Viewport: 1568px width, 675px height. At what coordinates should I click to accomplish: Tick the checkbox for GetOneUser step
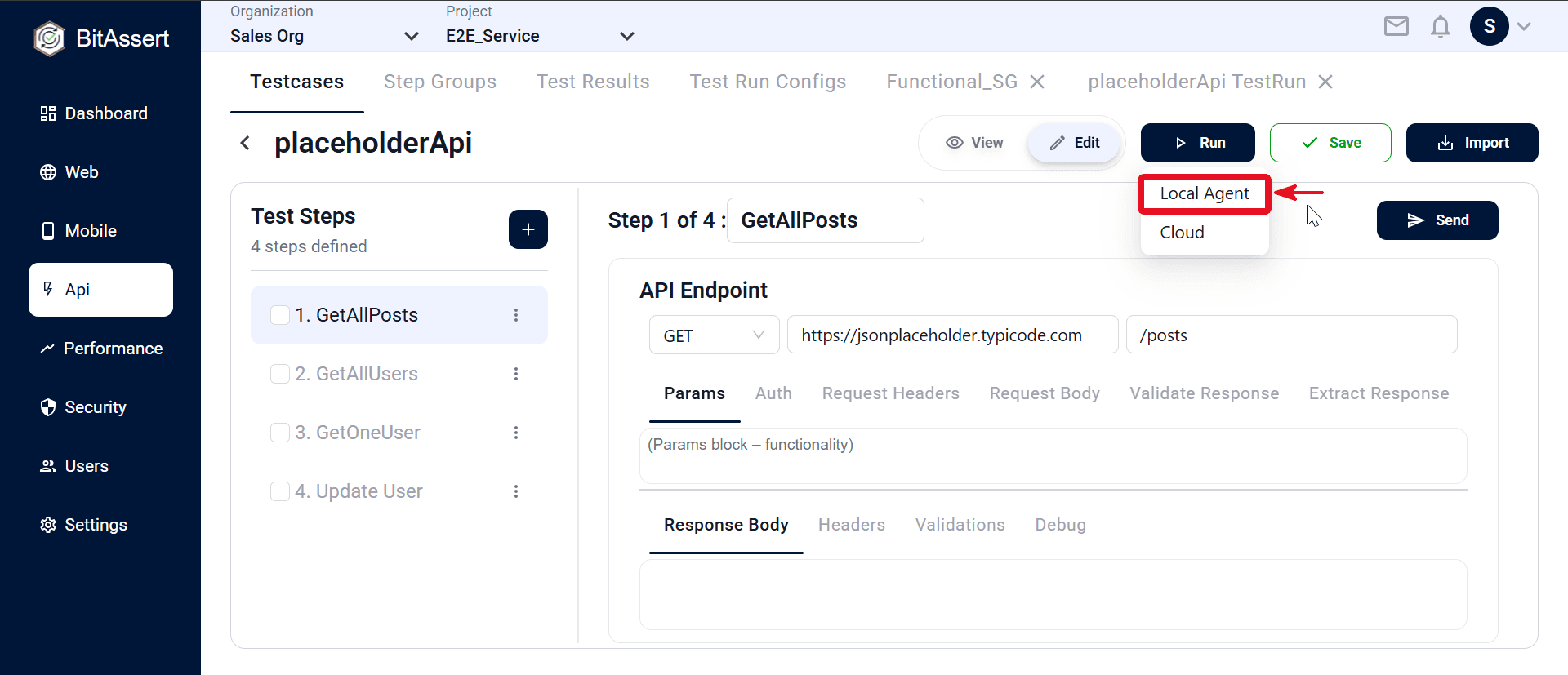click(x=280, y=433)
